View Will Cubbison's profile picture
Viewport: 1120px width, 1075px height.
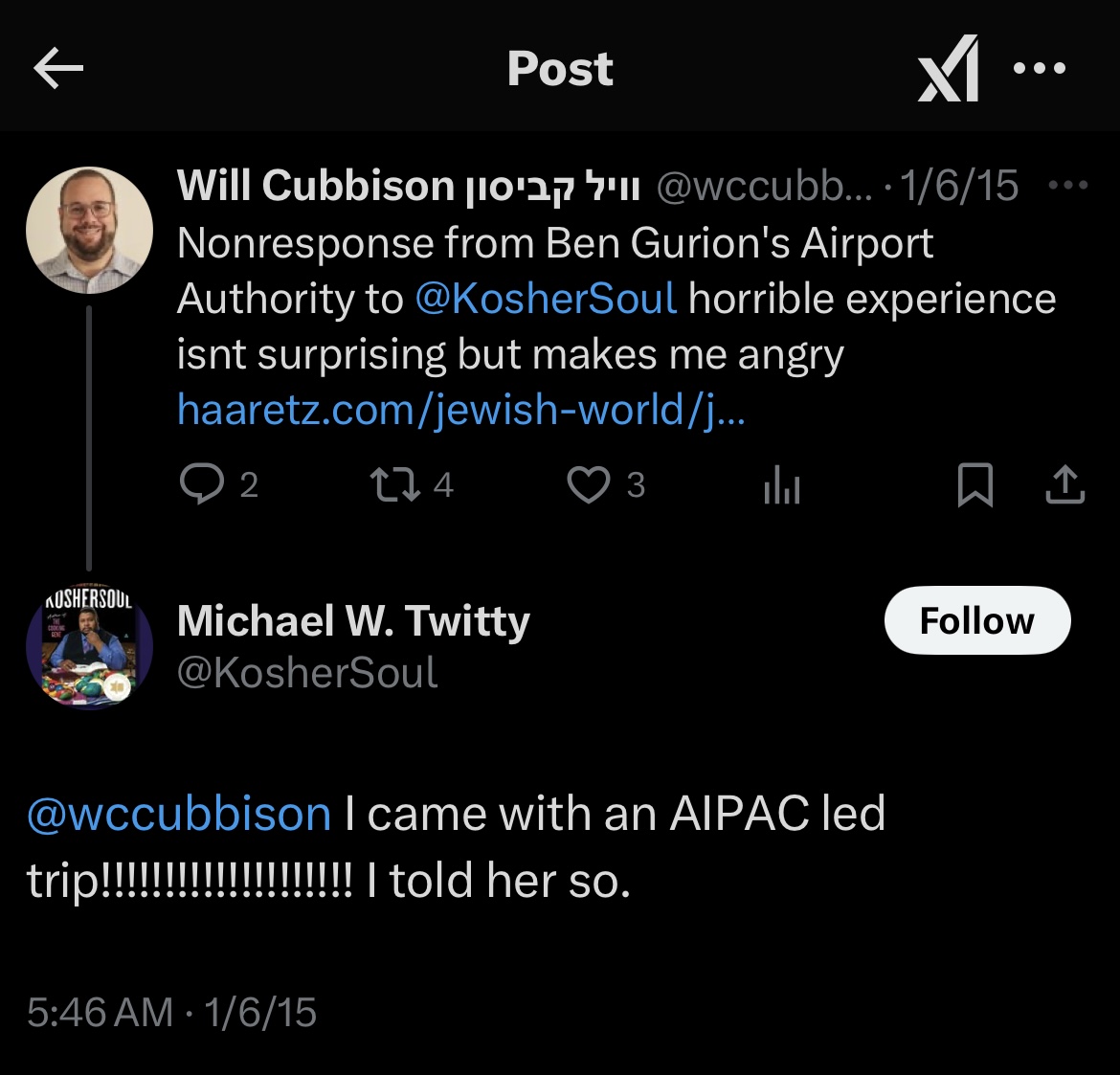point(89,230)
